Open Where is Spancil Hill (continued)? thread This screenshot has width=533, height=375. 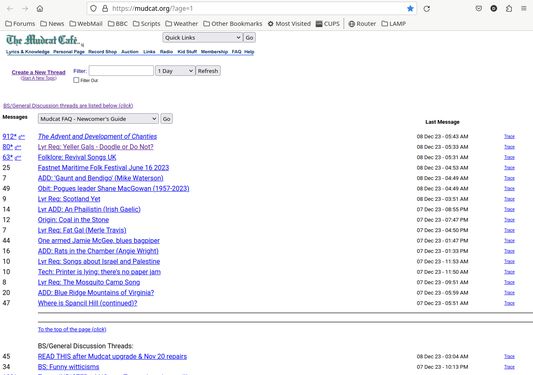(87, 303)
